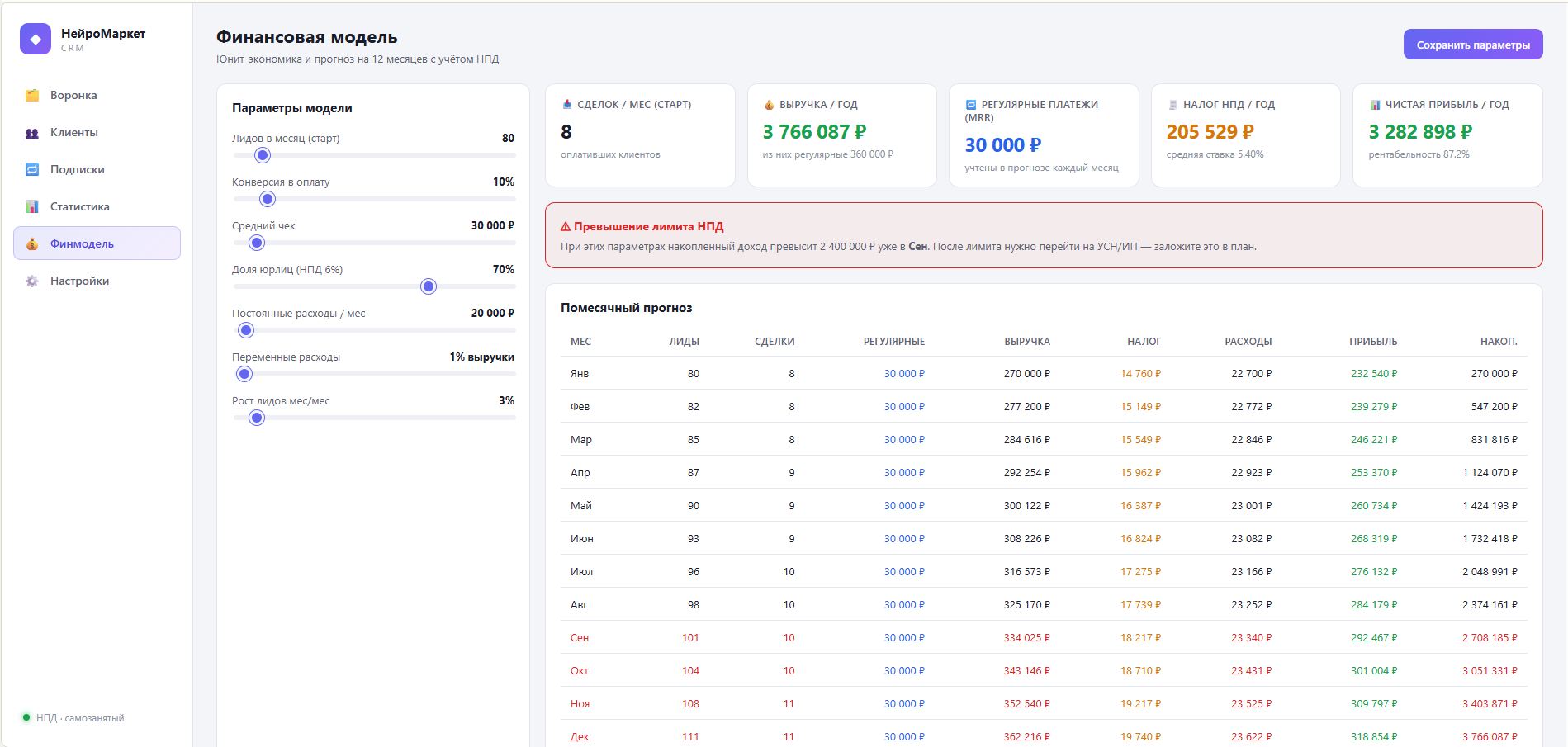This screenshot has width=1568, height=747.
Task: Click the НАКОП. column header
Action: [1499, 341]
